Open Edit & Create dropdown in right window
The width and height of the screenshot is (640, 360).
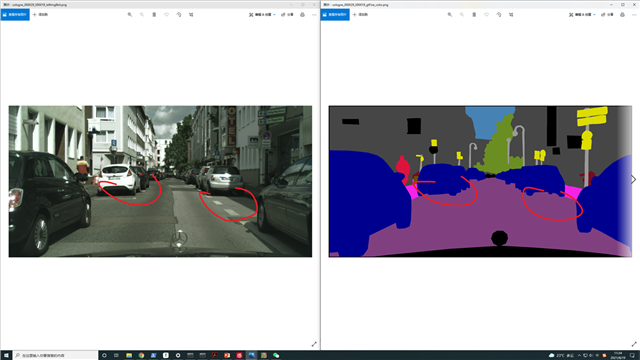pyautogui.click(x=582, y=15)
